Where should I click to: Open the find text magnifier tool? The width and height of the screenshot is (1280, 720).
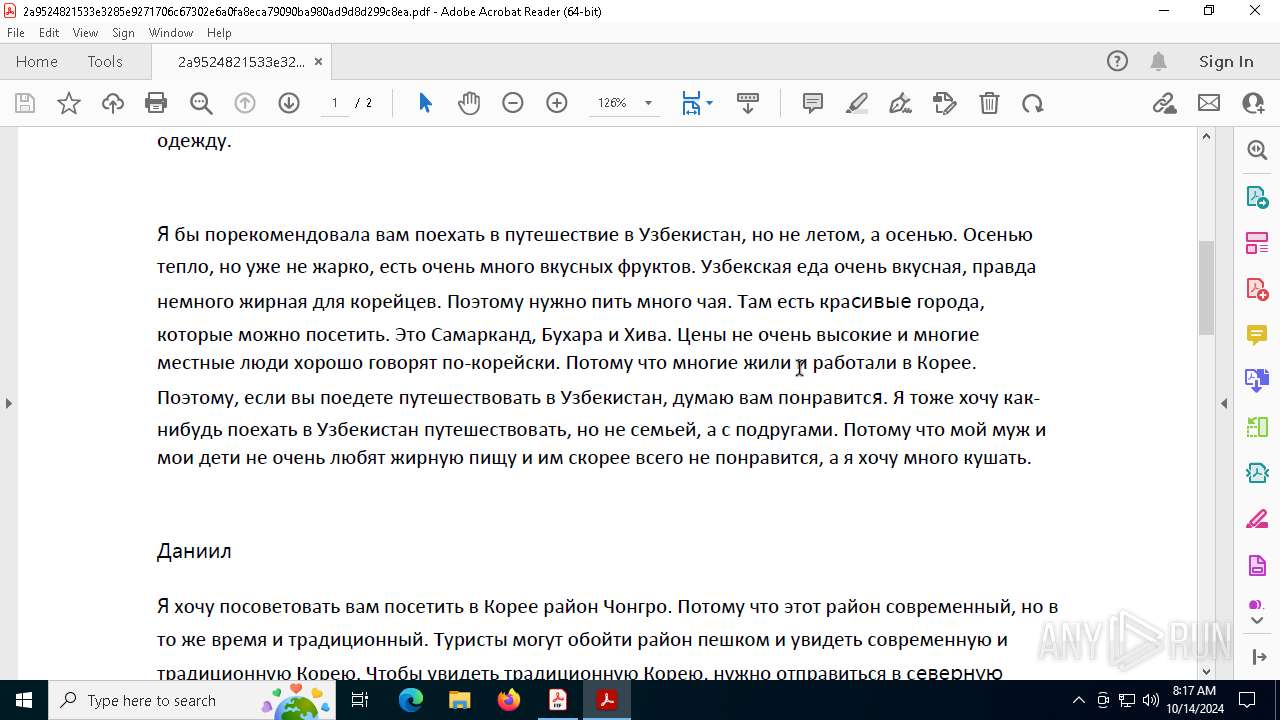pyautogui.click(x=201, y=103)
